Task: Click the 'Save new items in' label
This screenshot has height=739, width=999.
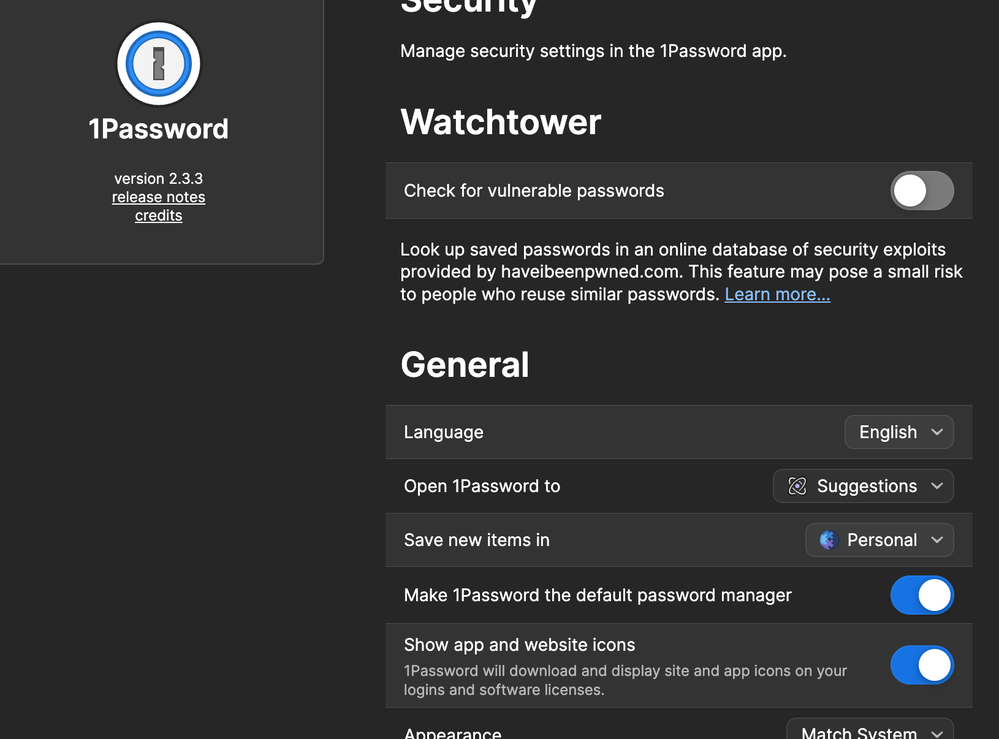Action: click(x=476, y=540)
